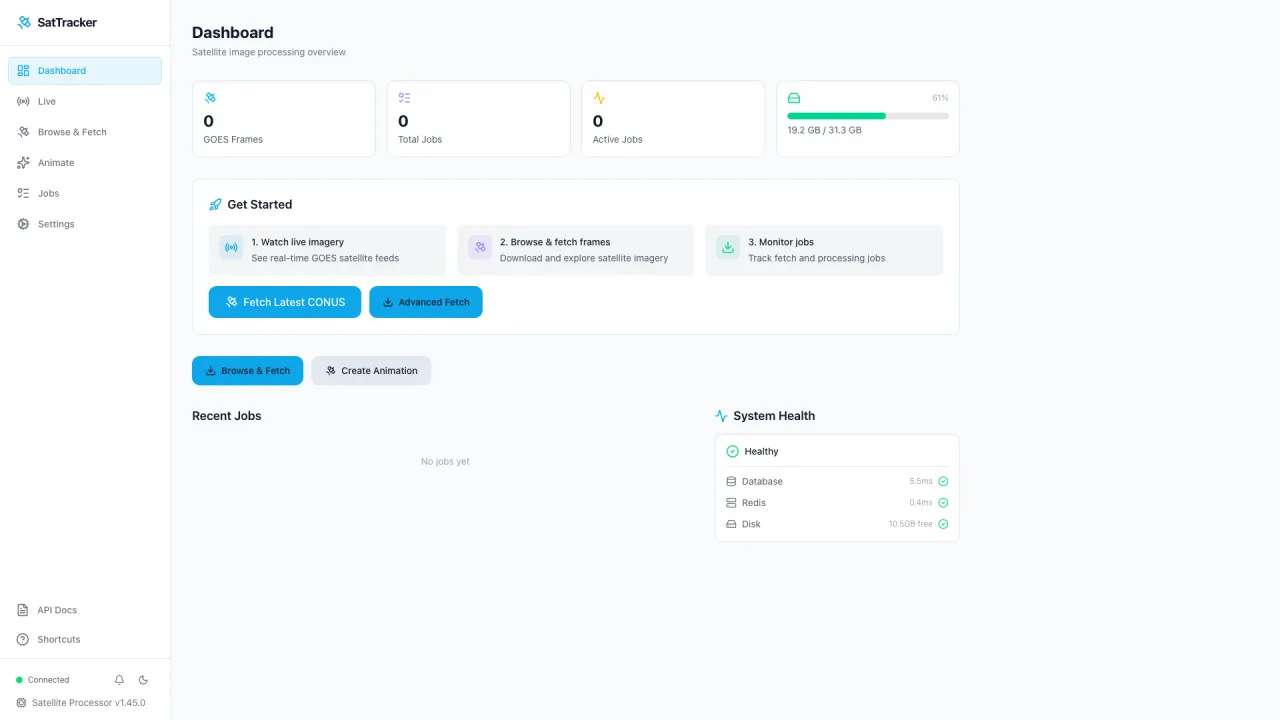Open Shortcuts help link

85,639
